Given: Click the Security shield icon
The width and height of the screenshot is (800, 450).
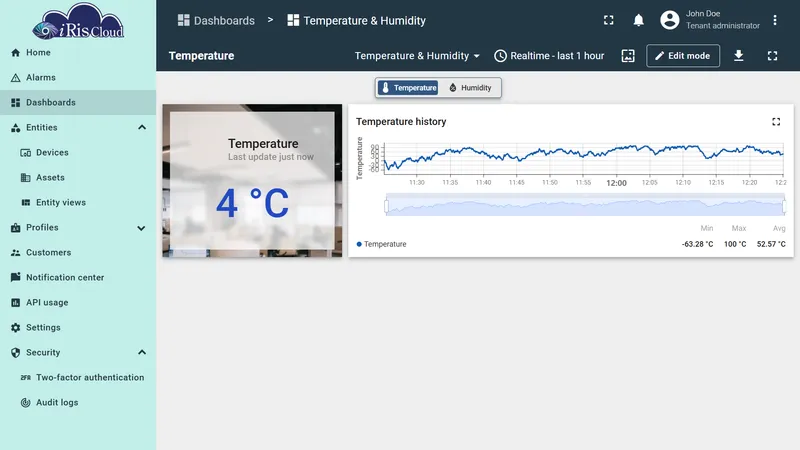Looking at the screenshot, I should pyautogui.click(x=16, y=353).
